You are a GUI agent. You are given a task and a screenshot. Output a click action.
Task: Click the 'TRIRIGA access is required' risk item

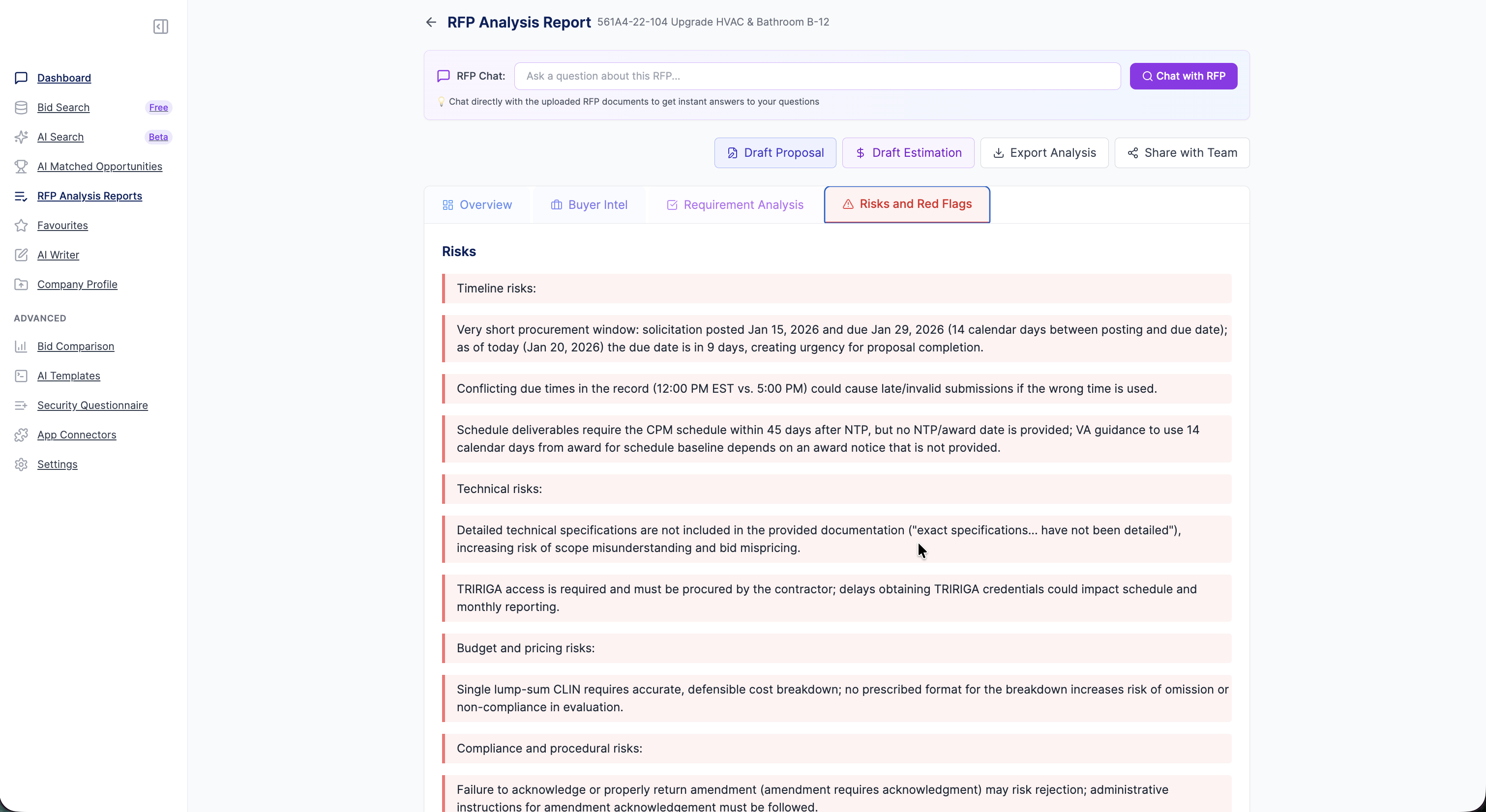(x=837, y=598)
